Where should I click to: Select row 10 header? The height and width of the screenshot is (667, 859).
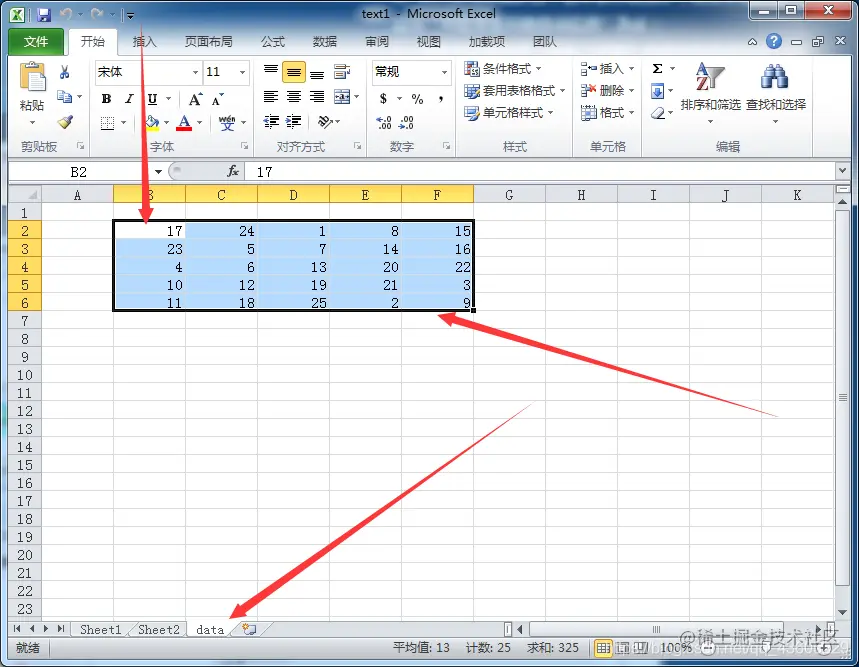coord(25,375)
